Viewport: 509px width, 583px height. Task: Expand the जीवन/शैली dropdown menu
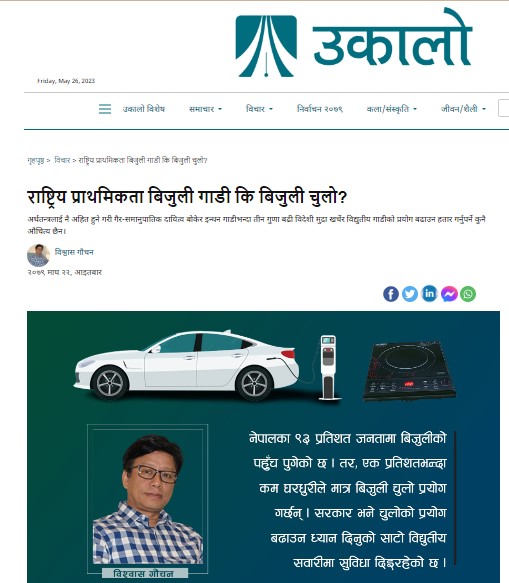(x=463, y=109)
